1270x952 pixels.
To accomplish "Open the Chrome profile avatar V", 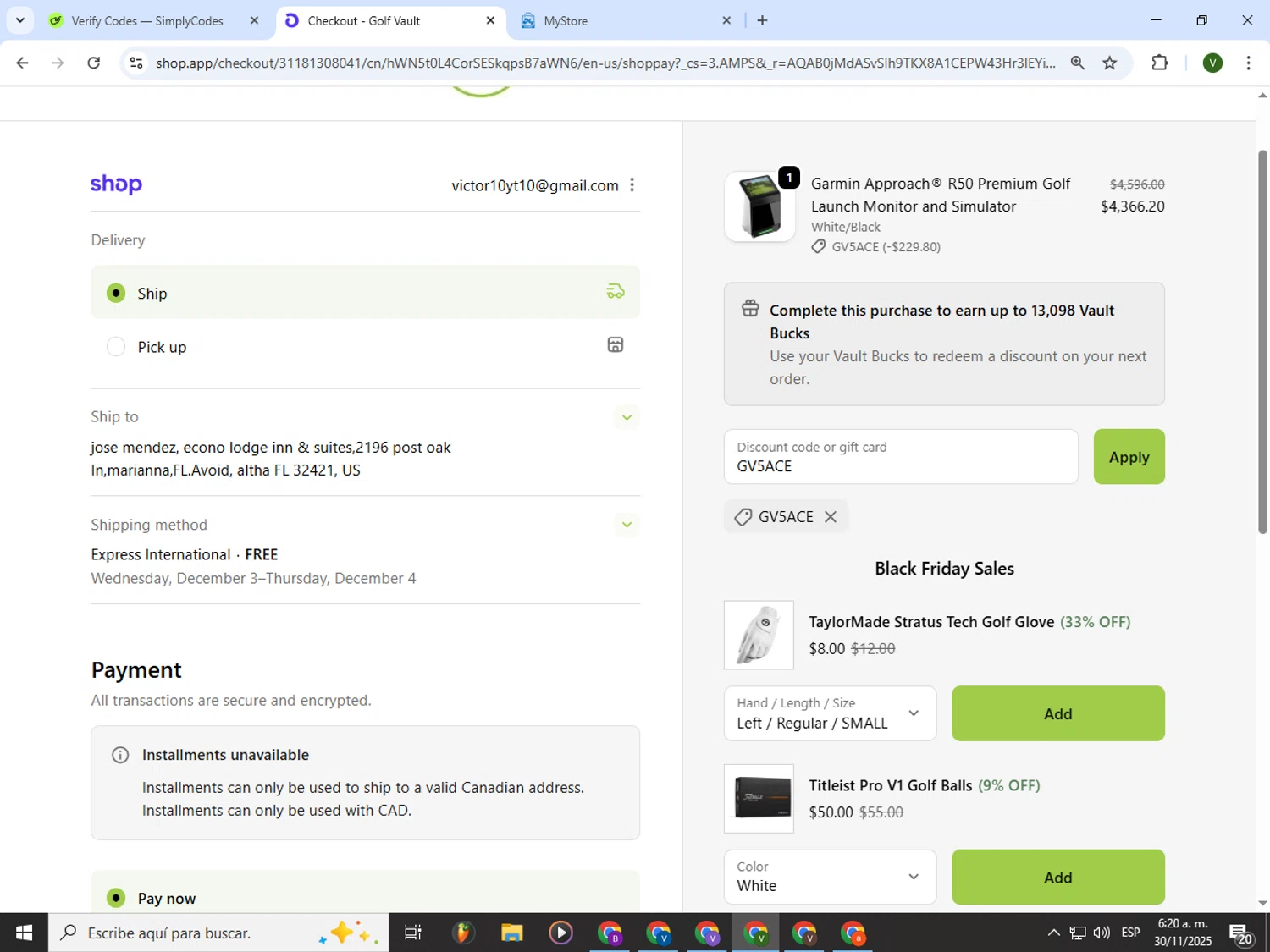I will 1212,63.
